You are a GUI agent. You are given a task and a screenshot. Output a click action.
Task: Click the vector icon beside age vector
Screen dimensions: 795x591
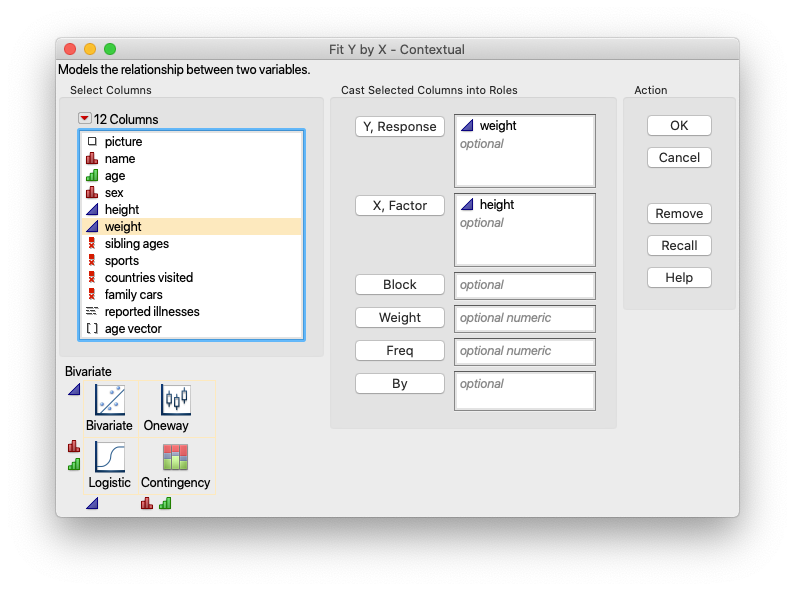tap(92, 328)
